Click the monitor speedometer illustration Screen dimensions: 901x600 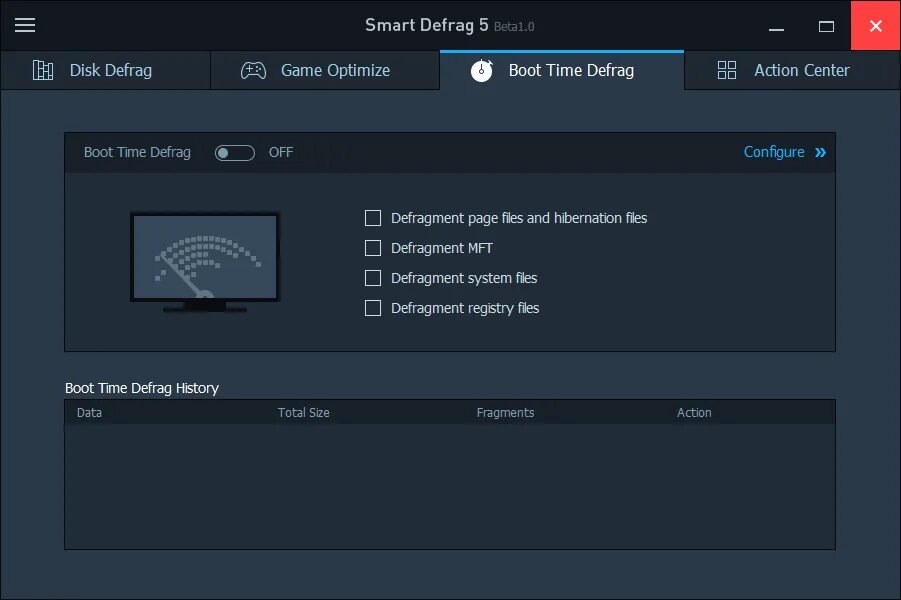coord(205,263)
